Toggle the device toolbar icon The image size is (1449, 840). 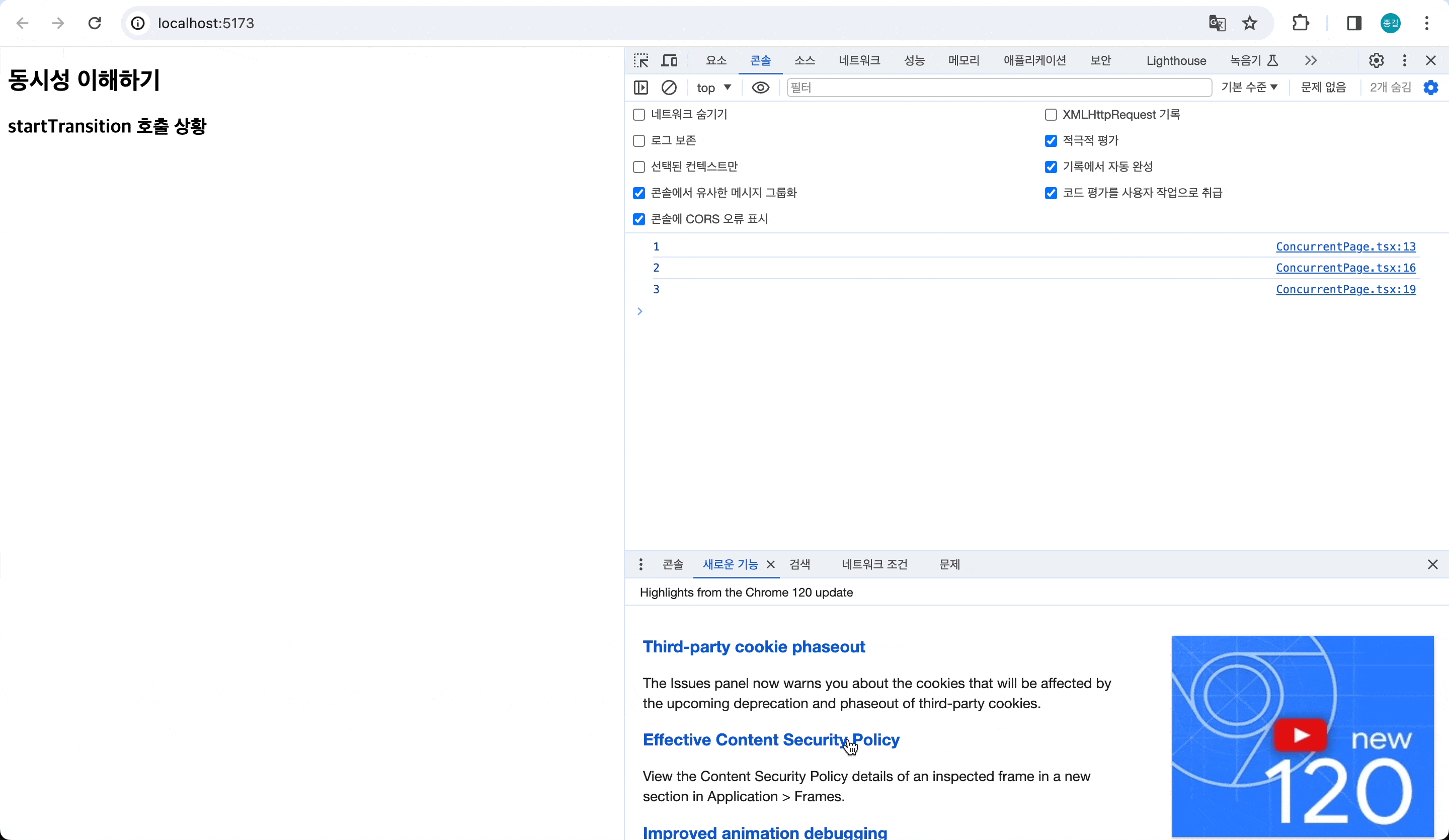pos(669,60)
